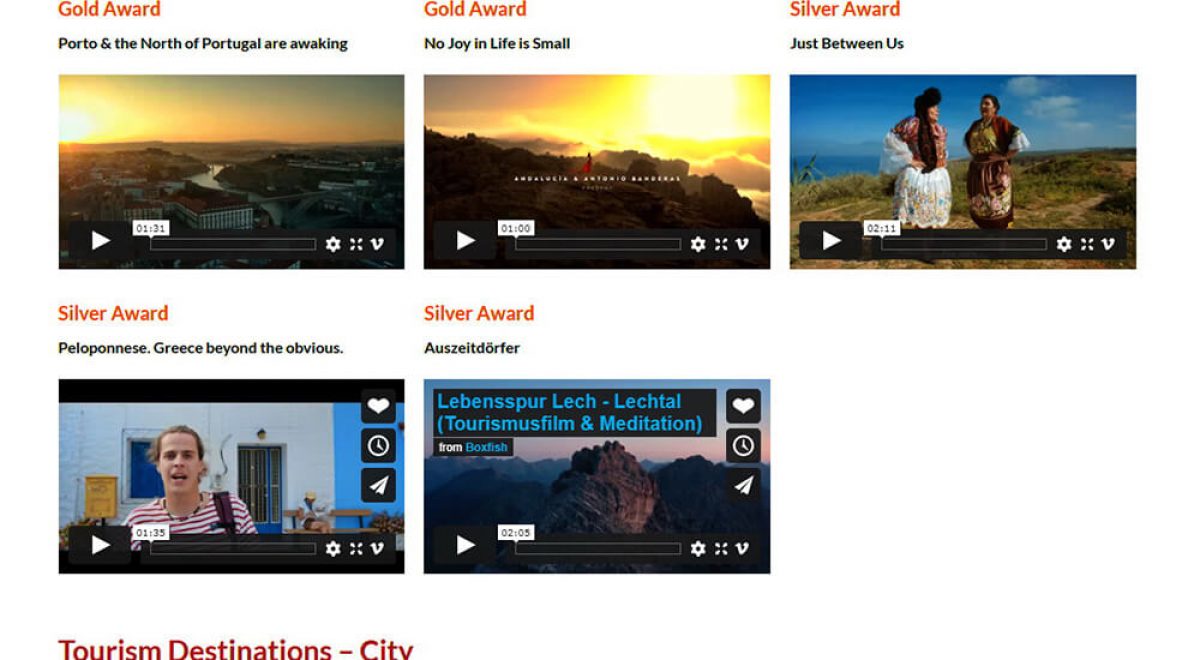Like the Lebensspur Lech video
The height and width of the screenshot is (660, 1200).
[743, 406]
